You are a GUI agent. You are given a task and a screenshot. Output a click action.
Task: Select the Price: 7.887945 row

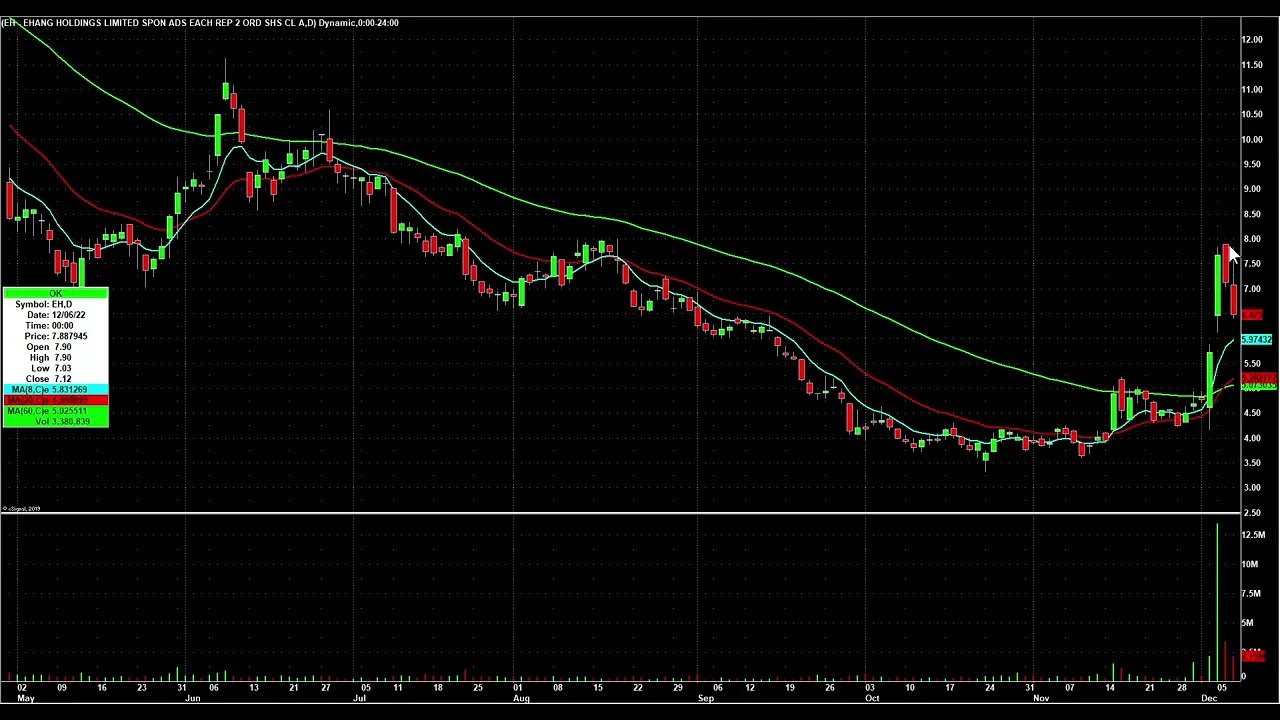point(56,336)
